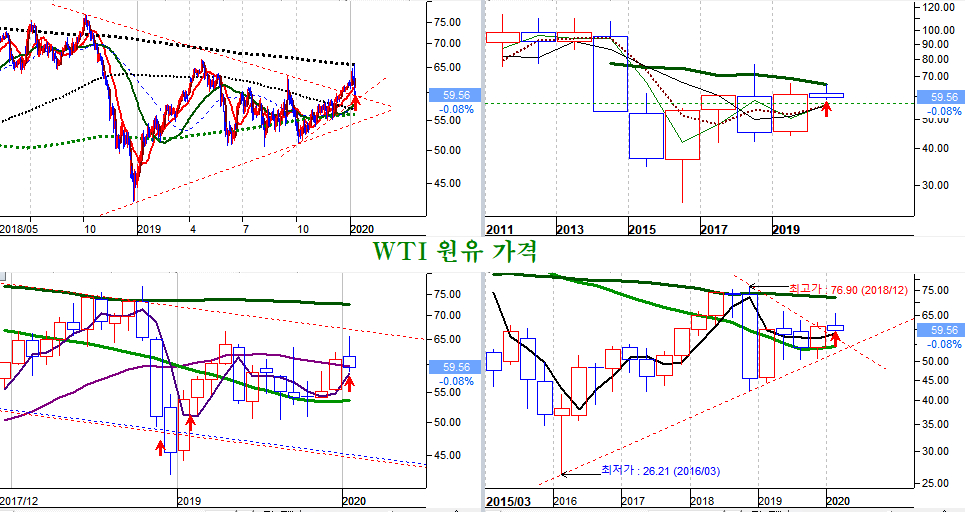Viewport: 965px width, 512px height.
Task: Click the 'WTI 원유 가격' chart title
Action: coord(455,252)
